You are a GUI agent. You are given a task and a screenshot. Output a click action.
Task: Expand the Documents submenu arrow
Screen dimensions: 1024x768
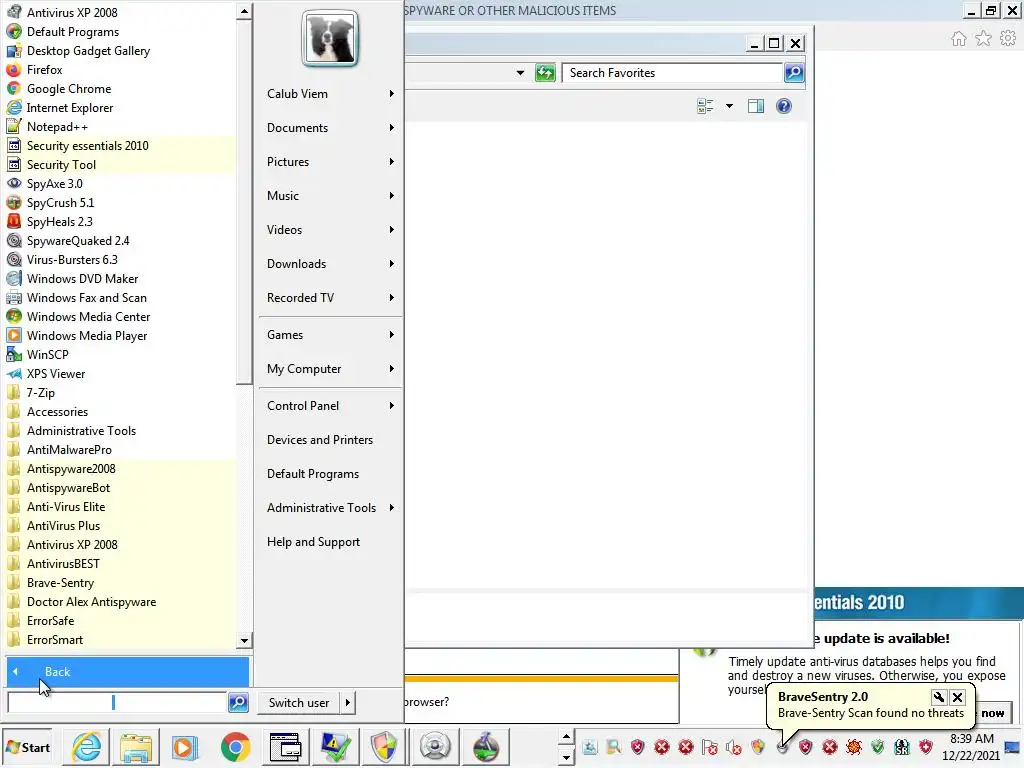[391, 127]
